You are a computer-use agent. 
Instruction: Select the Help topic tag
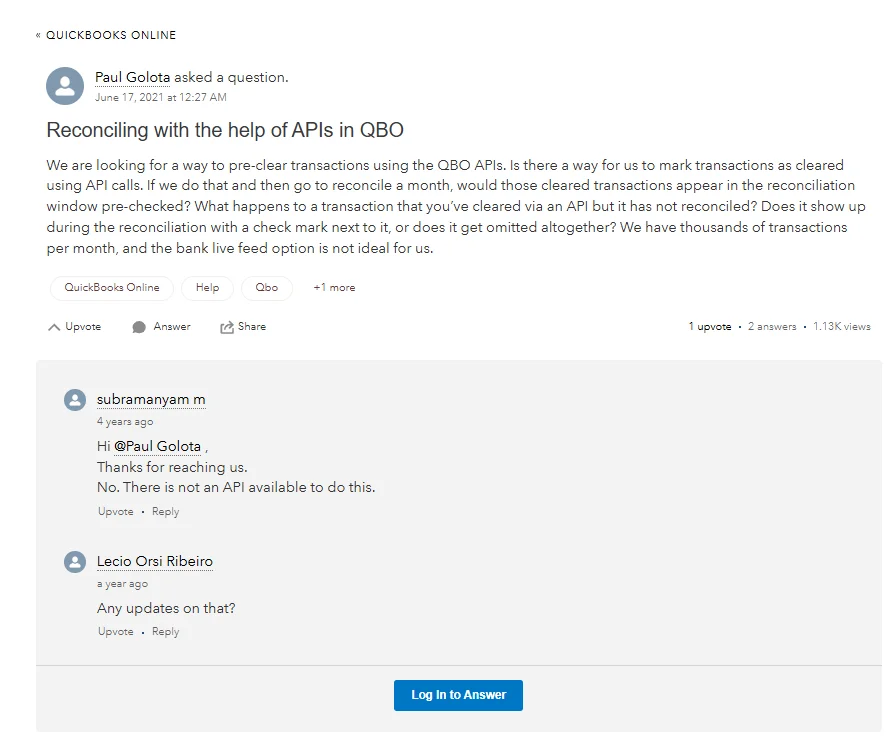coord(207,288)
